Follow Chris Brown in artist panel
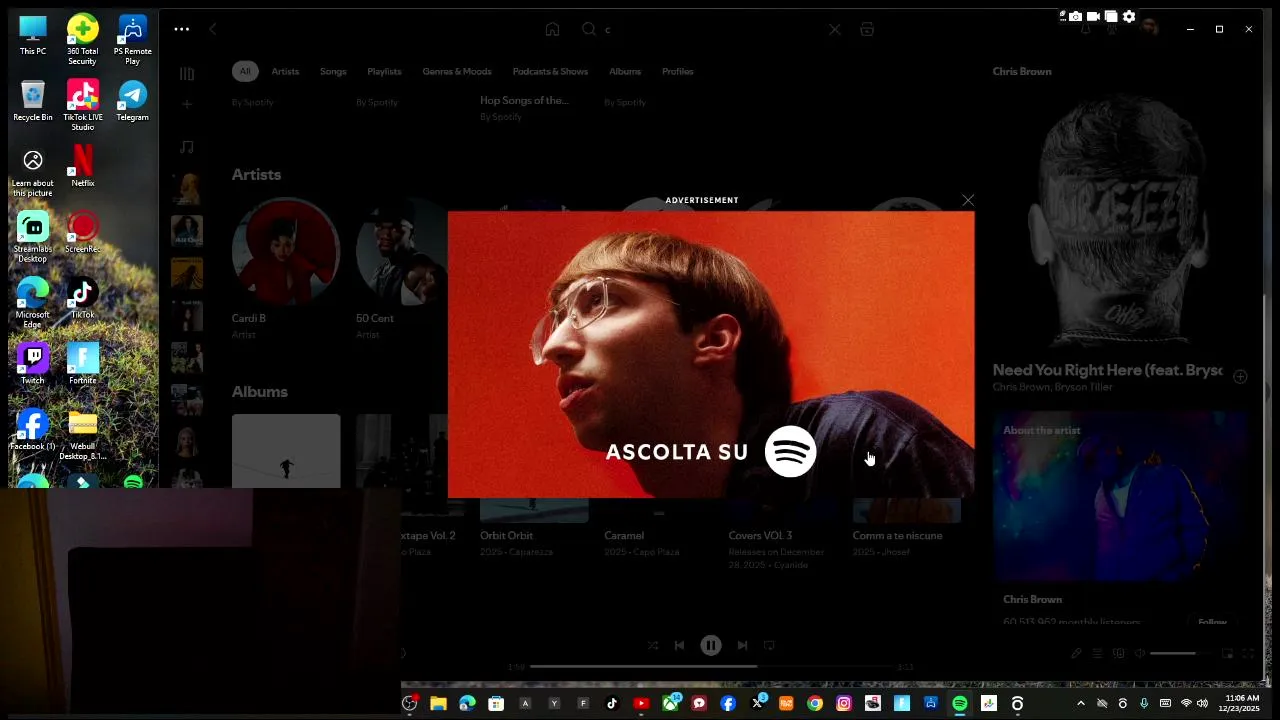 point(1212,622)
